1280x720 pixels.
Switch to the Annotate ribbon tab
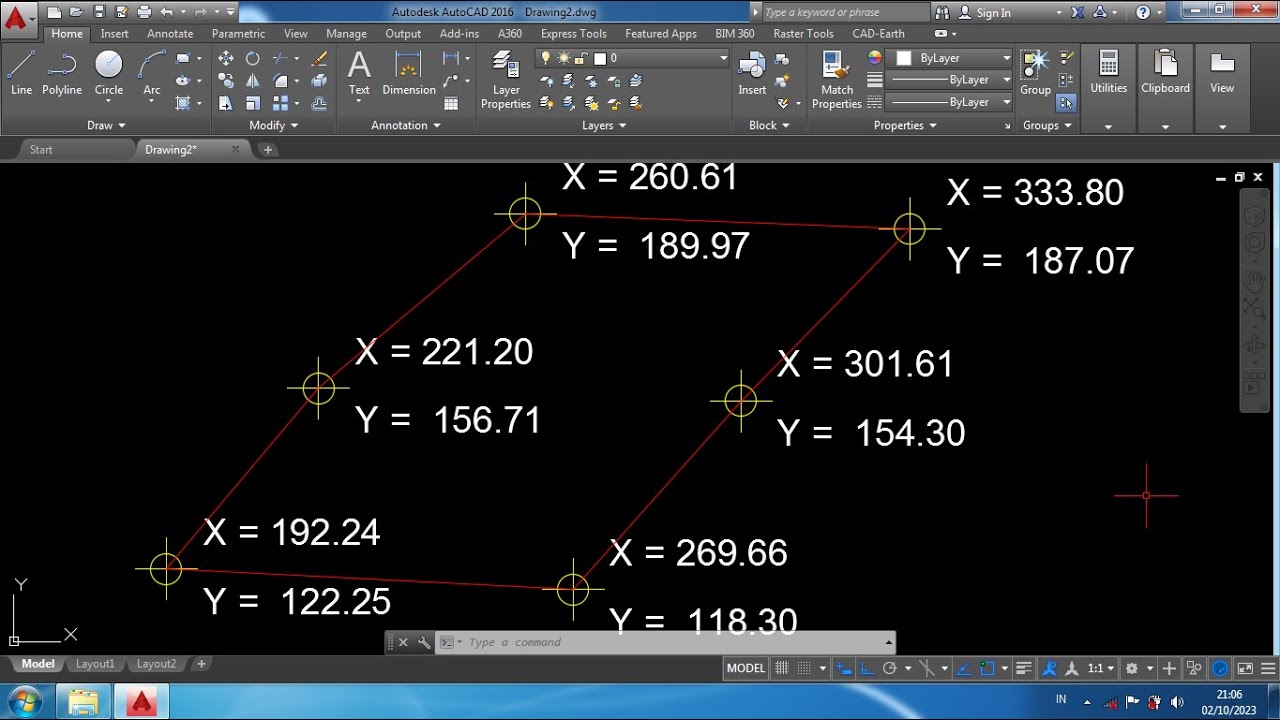[x=170, y=33]
